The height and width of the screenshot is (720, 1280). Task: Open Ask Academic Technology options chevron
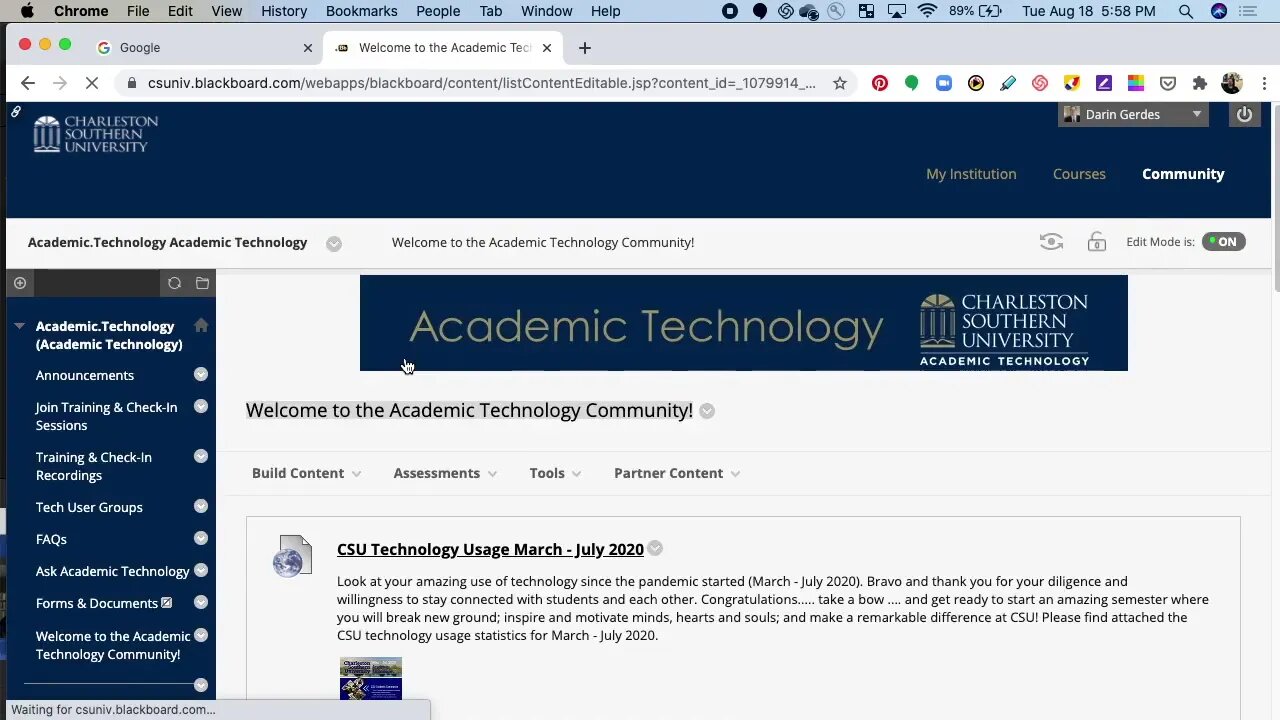pyautogui.click(x=201, y=571)
